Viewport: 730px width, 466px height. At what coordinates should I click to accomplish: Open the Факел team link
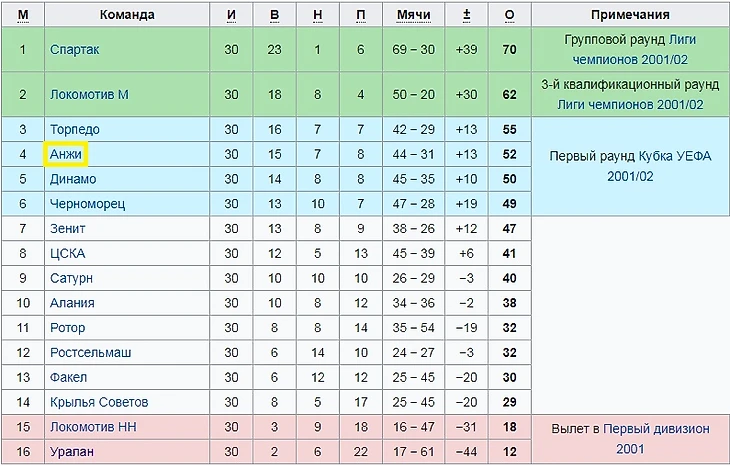click(68, 378)
